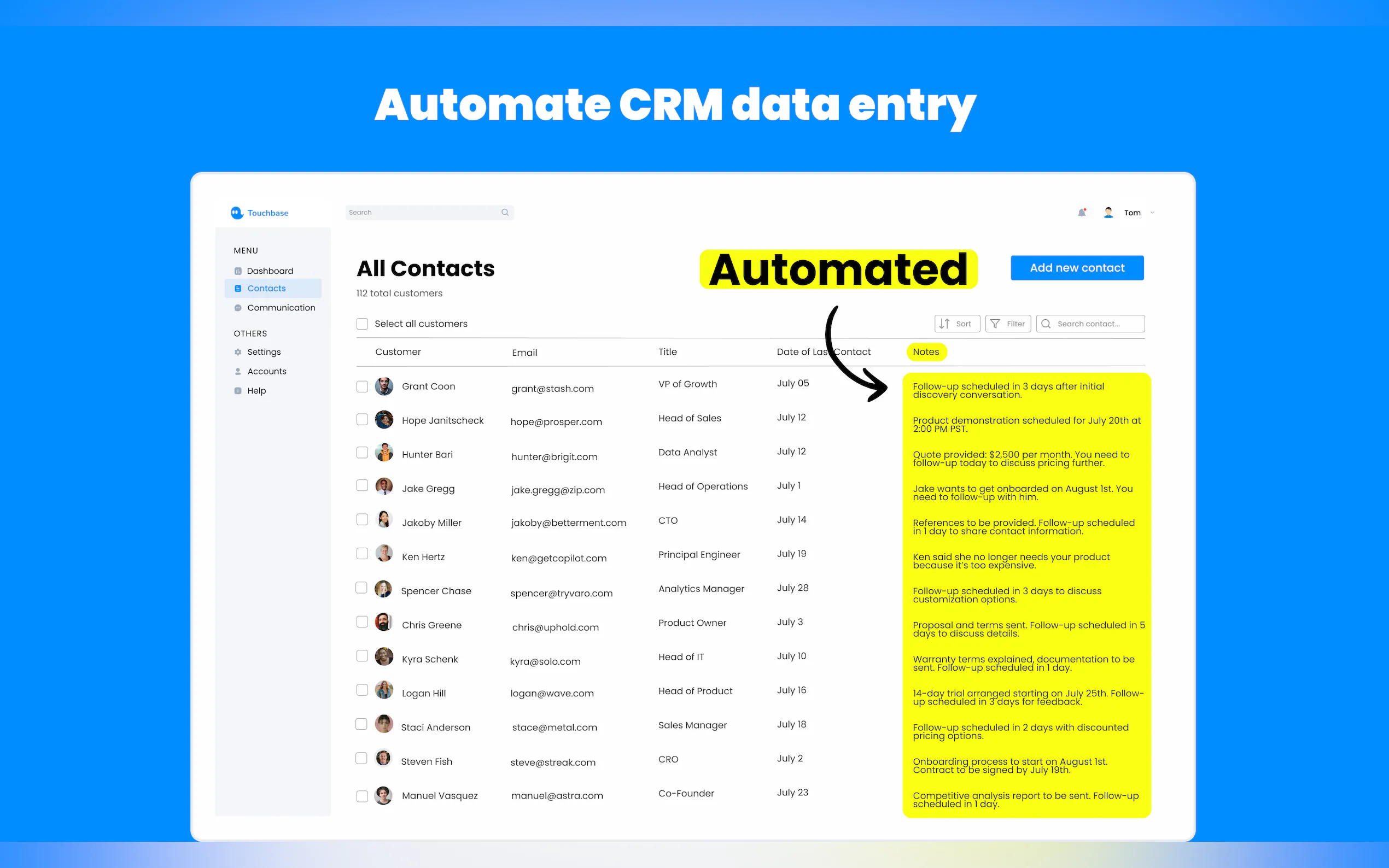Open the Sort options

[956, 324]
